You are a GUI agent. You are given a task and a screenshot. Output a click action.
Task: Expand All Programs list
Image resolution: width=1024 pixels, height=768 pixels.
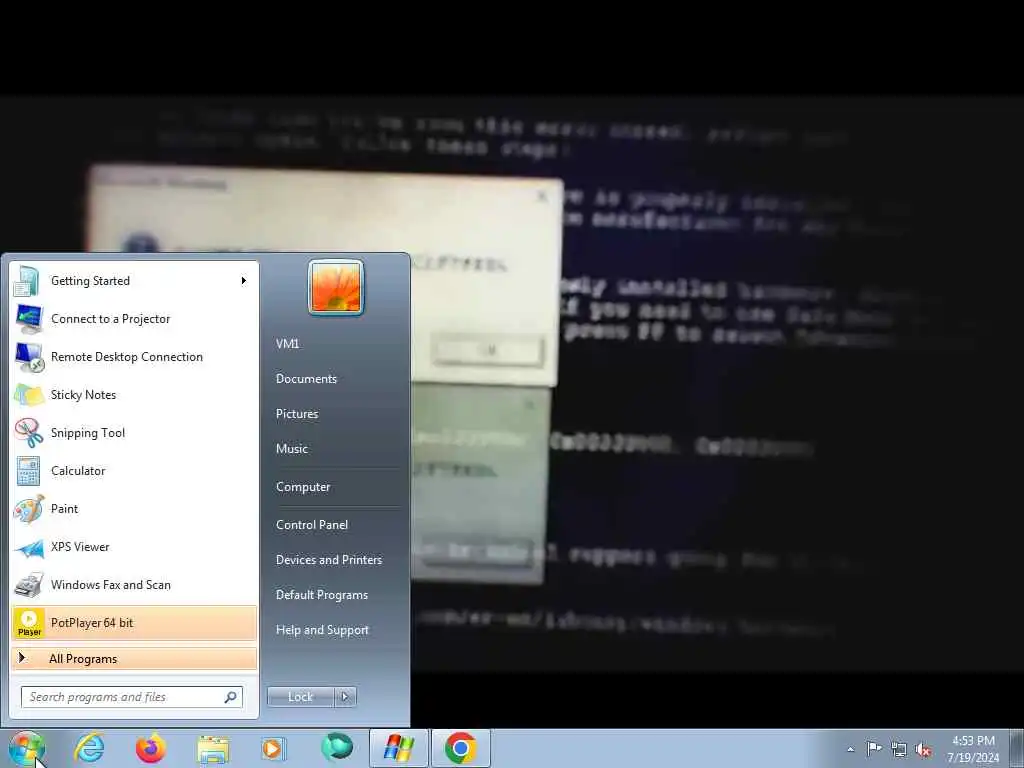[134, 659]
